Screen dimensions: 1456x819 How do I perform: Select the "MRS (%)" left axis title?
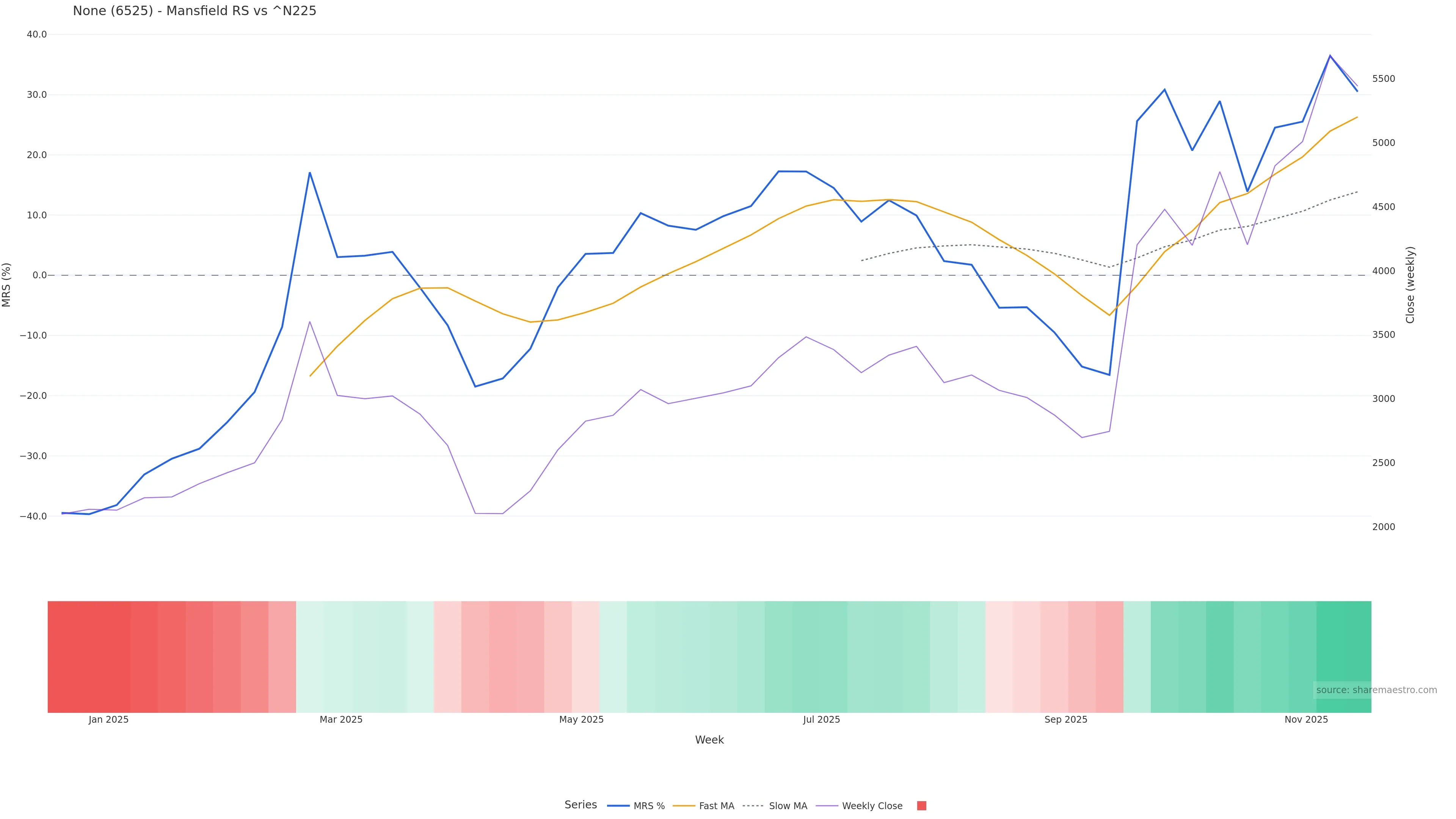[7, 285]
